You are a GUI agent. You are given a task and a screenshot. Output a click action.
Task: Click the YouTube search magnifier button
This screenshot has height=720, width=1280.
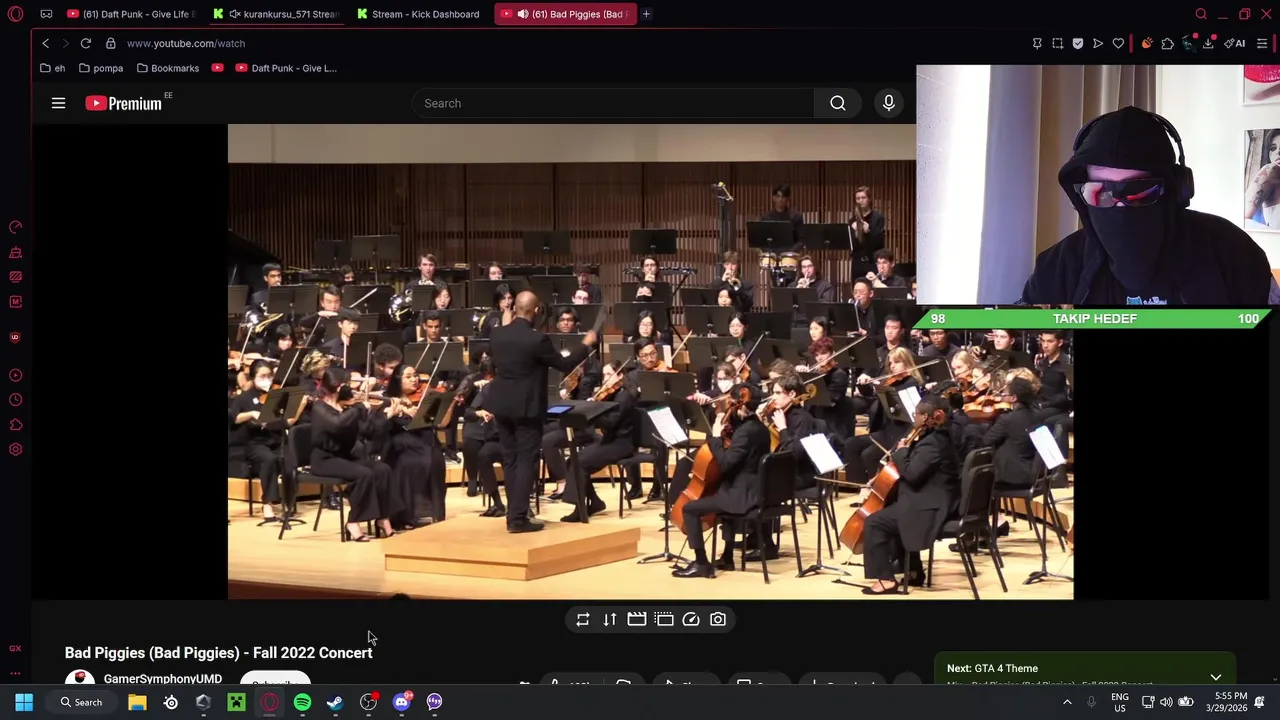tap(838, 103)
